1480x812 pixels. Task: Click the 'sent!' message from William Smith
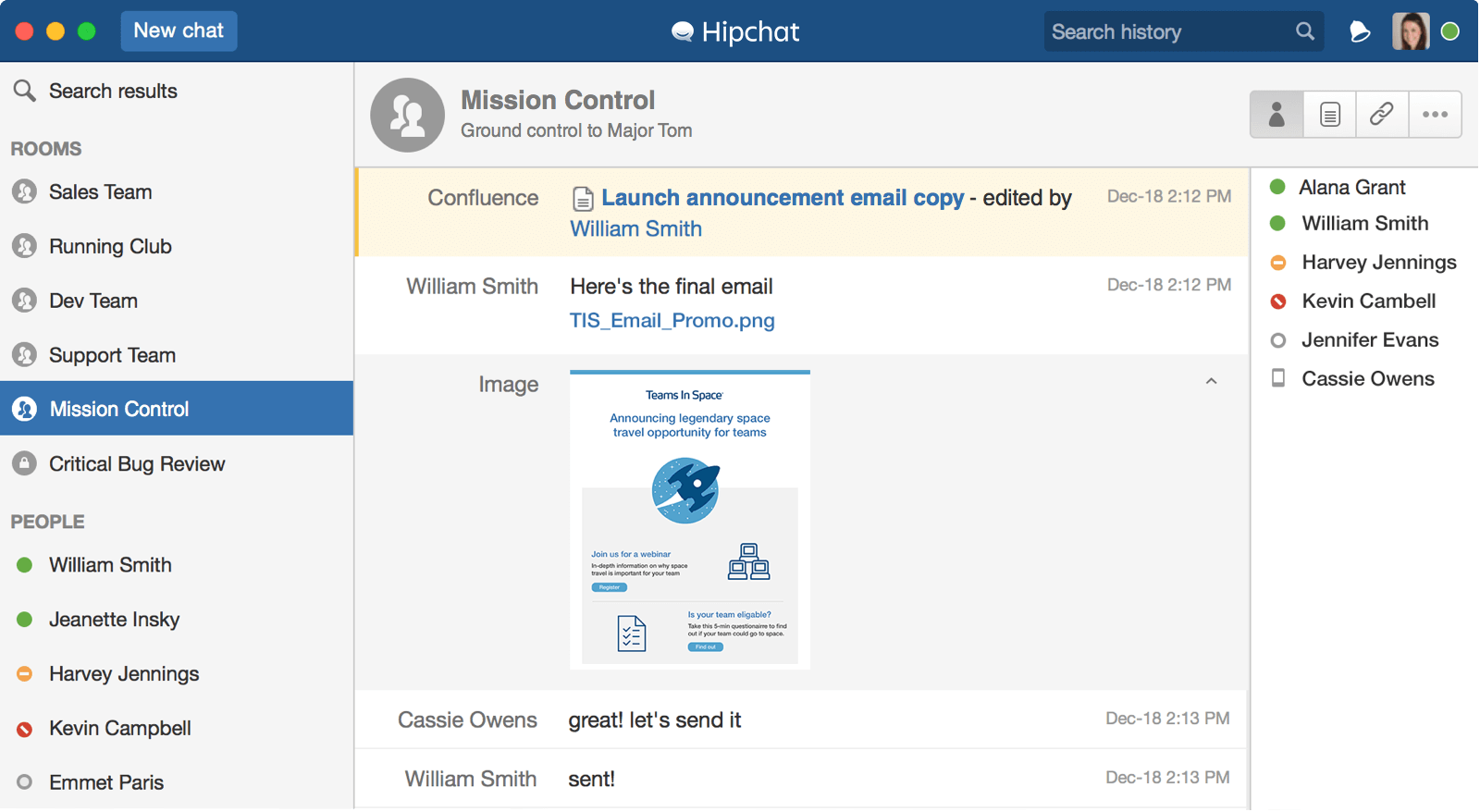tap(592, 780)
